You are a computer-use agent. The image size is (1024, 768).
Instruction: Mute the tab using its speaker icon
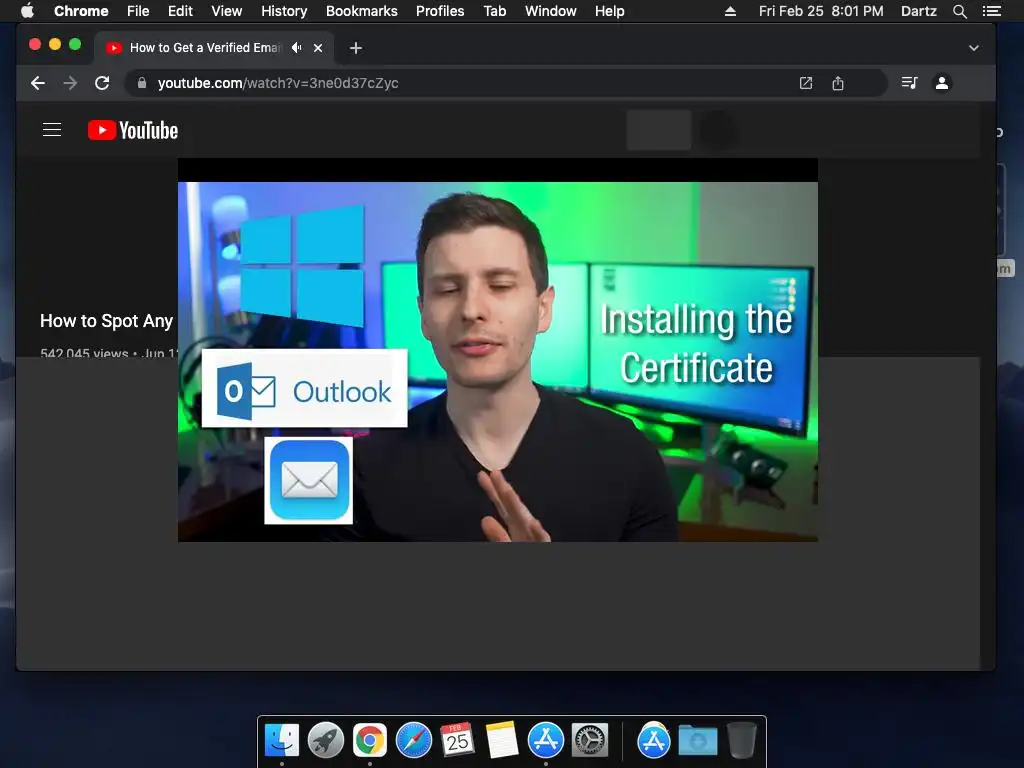point(296,48)
